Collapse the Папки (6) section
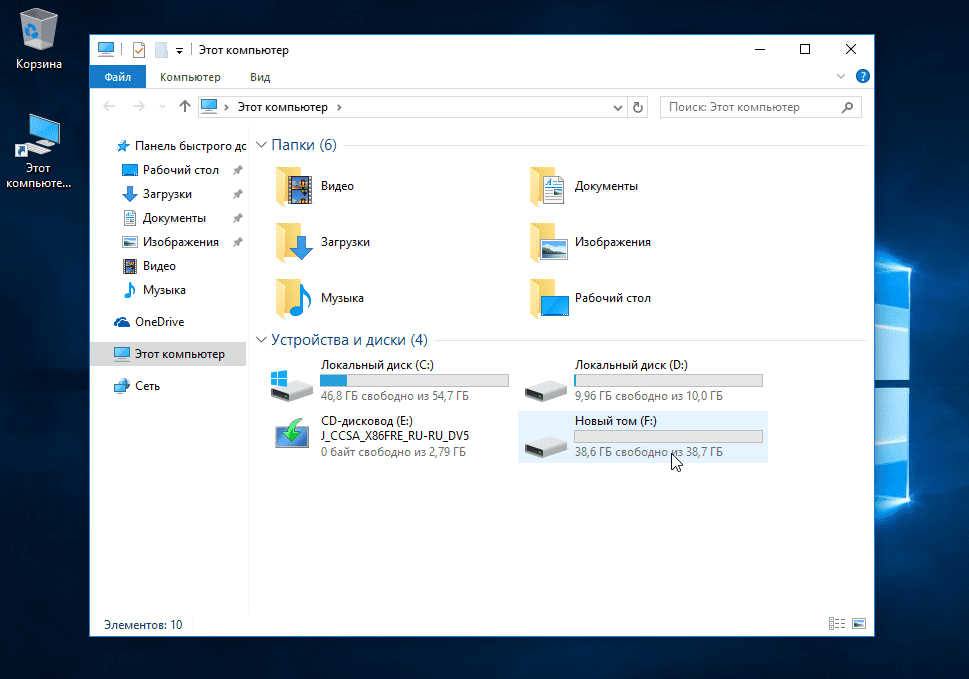 click(262, 145)
